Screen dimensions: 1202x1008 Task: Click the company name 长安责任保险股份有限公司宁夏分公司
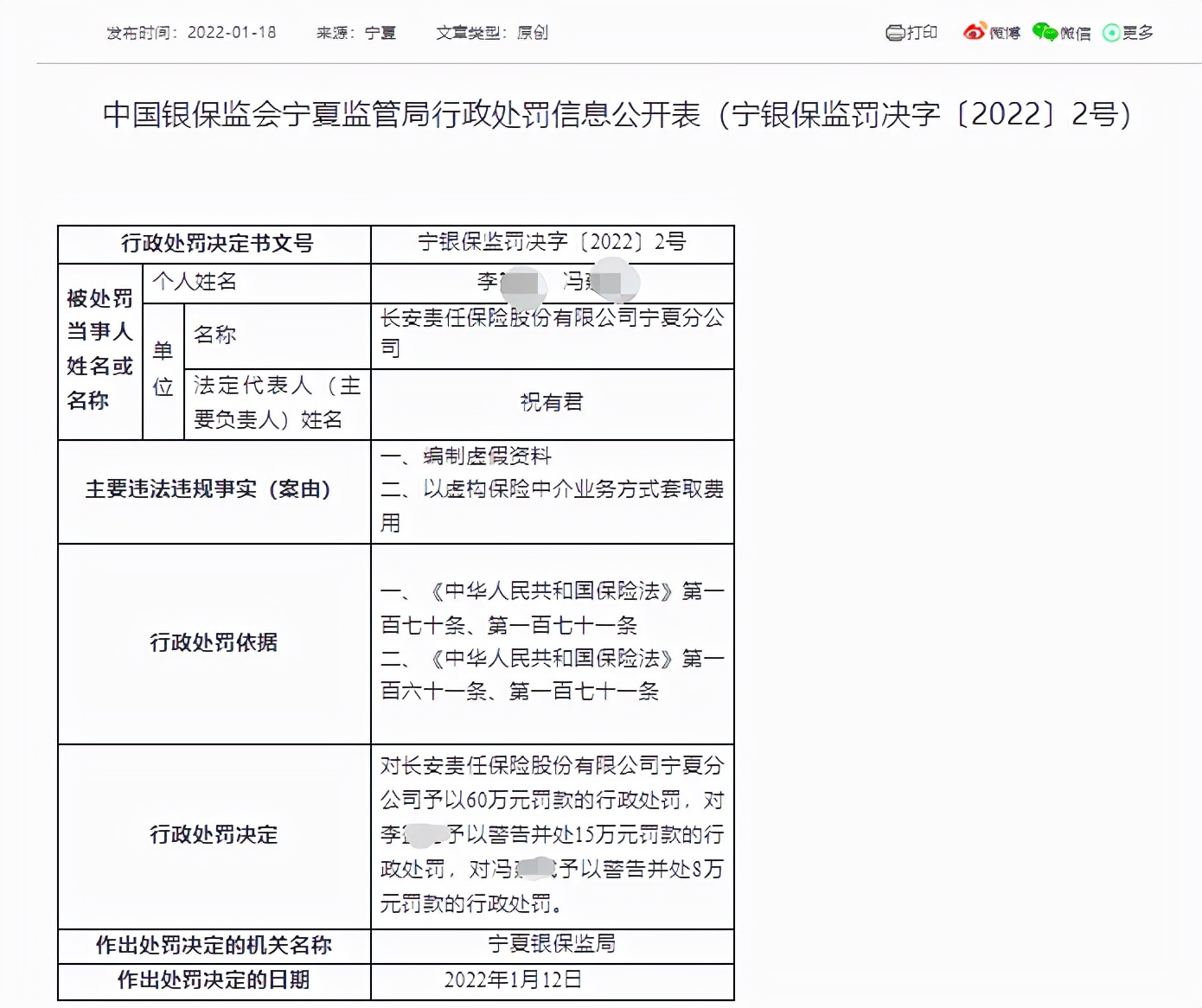click(552, 335)
